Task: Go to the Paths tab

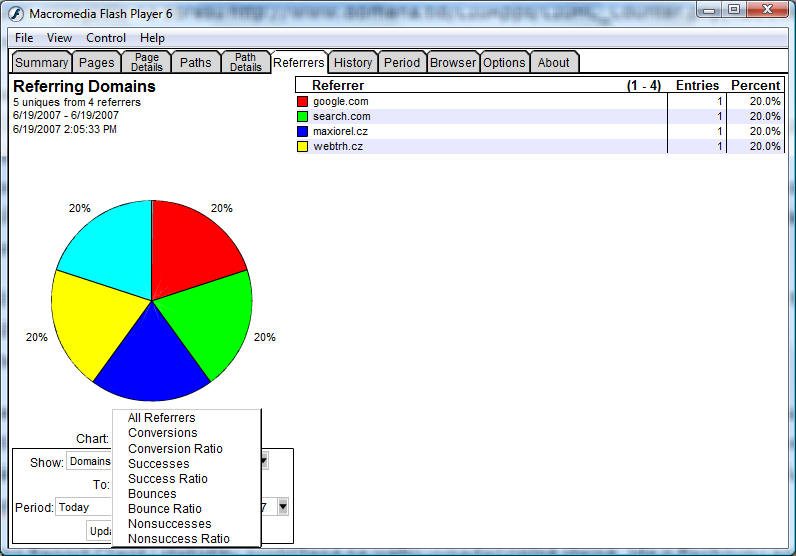Action: coord(195,62)
